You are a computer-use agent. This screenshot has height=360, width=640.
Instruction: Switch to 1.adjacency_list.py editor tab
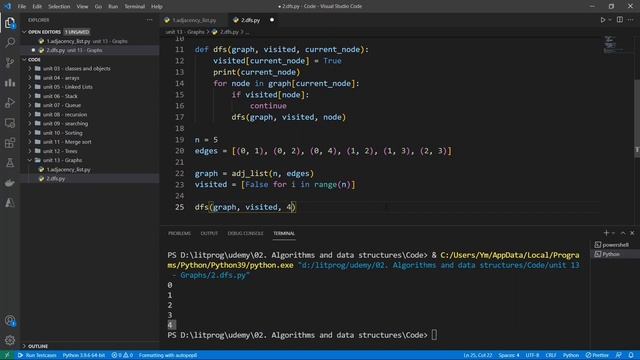(194, 20)
